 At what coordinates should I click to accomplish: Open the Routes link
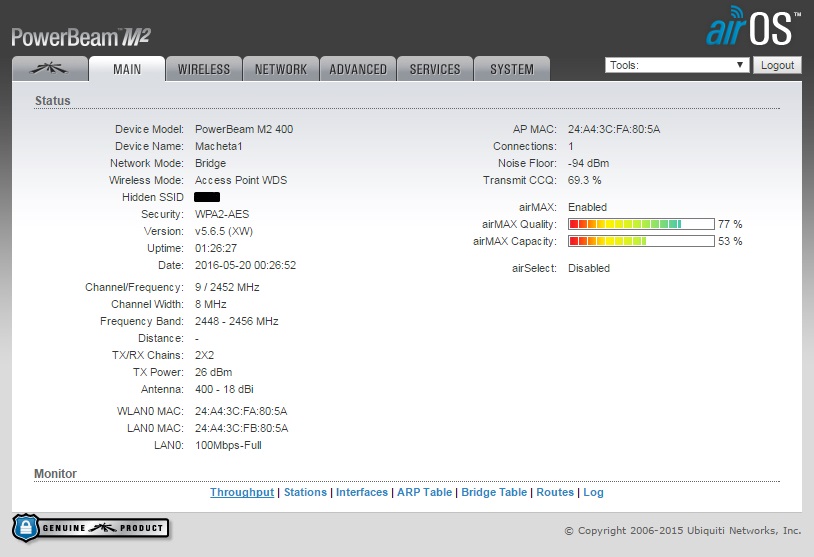[x=555, y=492]
